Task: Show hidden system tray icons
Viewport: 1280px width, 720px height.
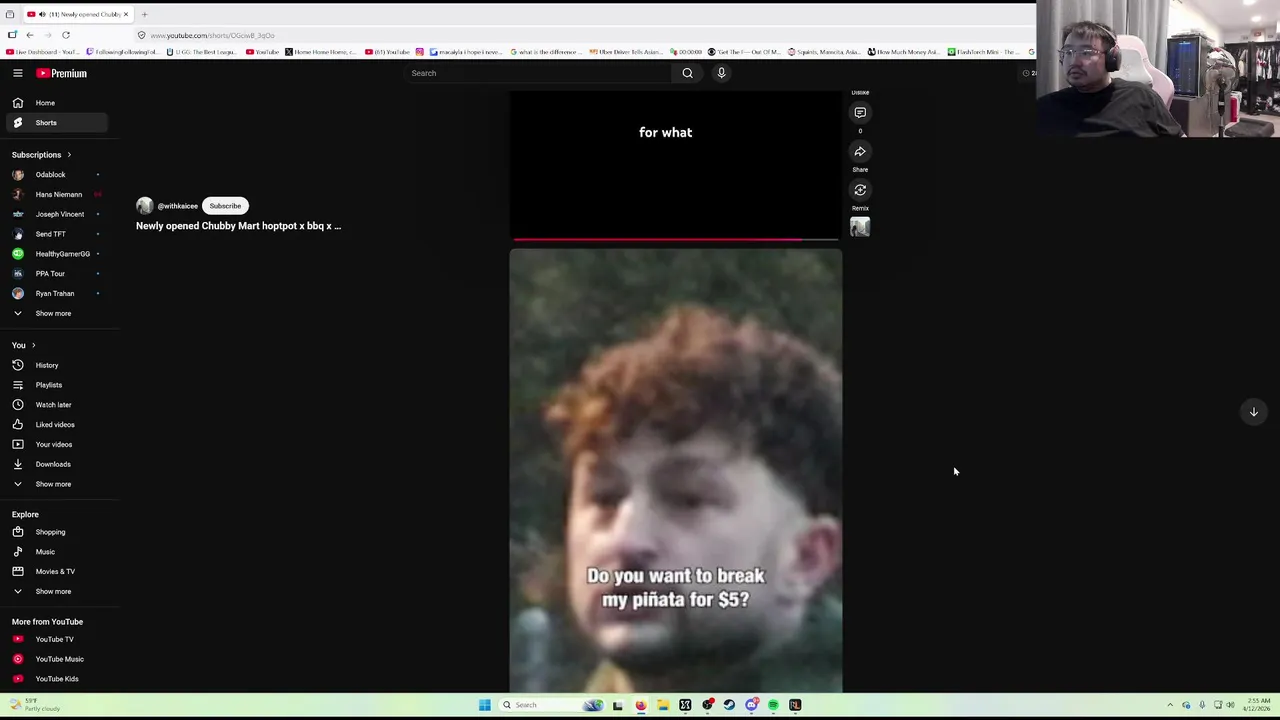Action: pyautogui.click(x=1170, y=705)
